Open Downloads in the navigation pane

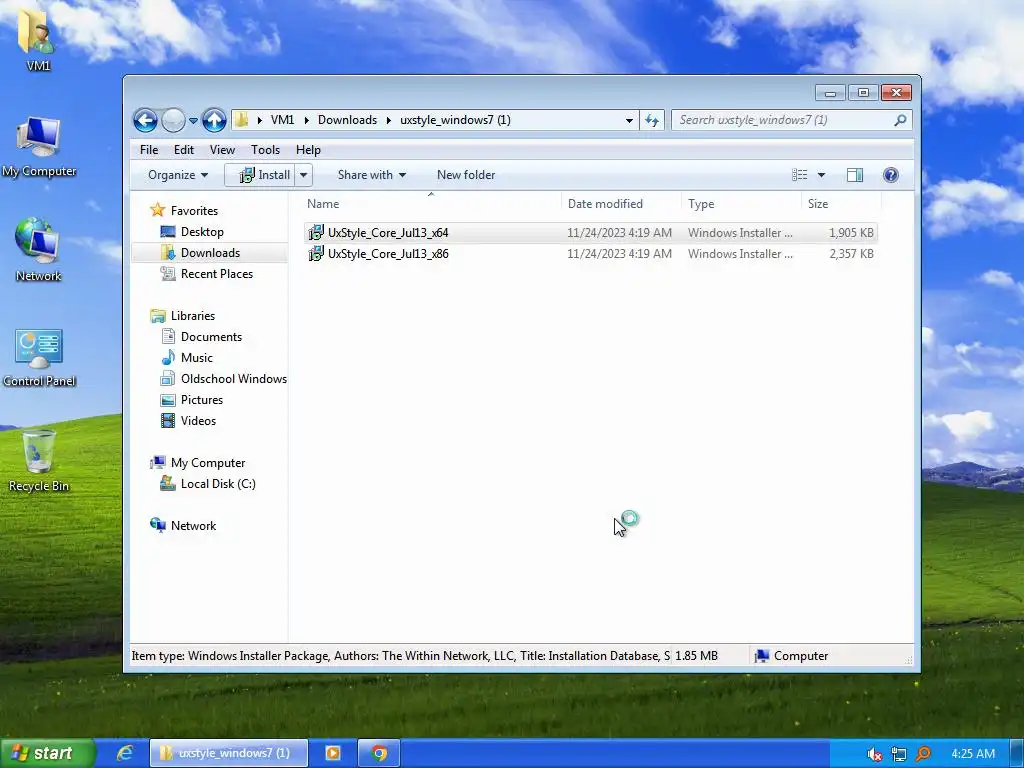(x=210, y=253)
